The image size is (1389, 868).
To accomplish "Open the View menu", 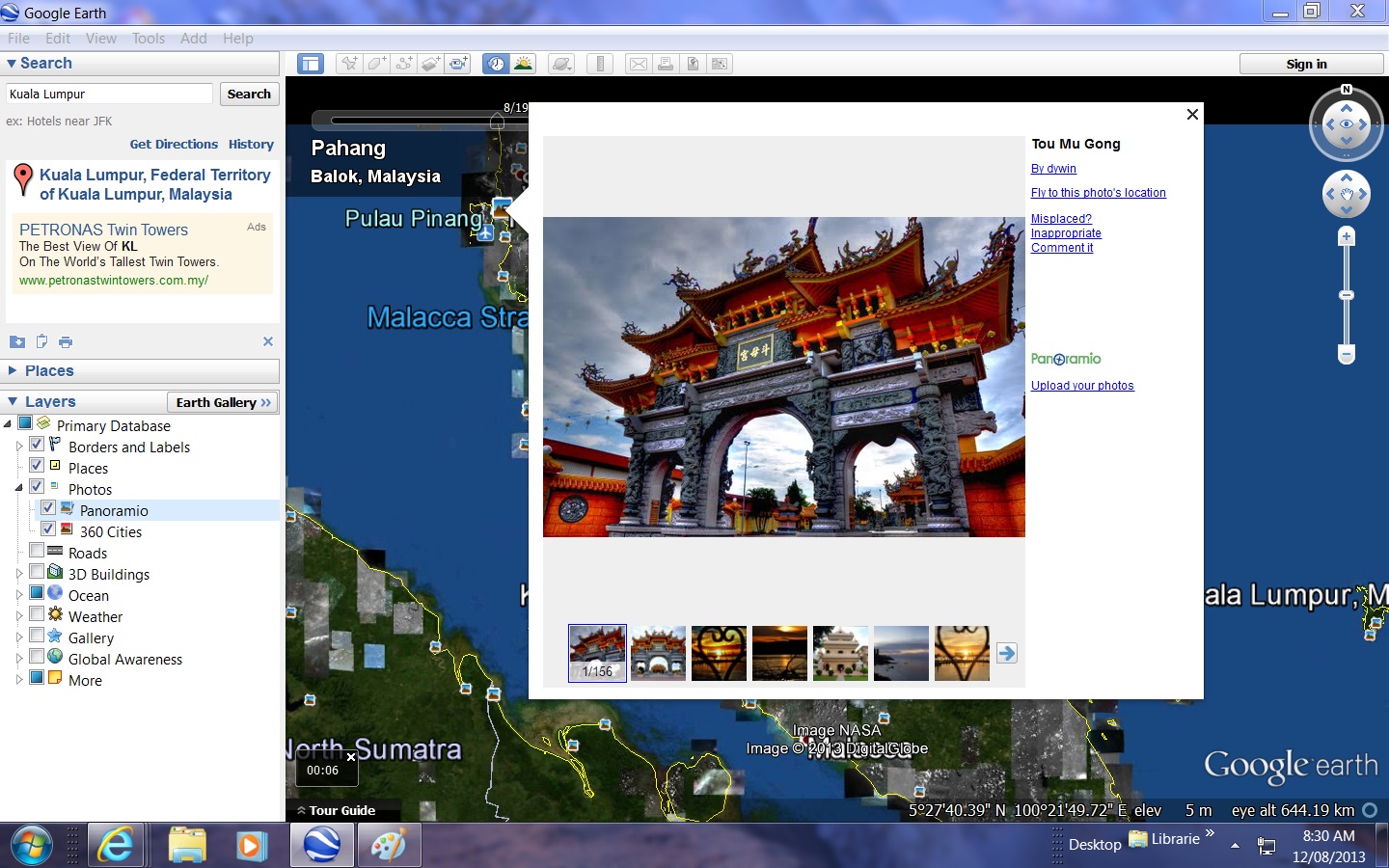I will coord(100,39).
